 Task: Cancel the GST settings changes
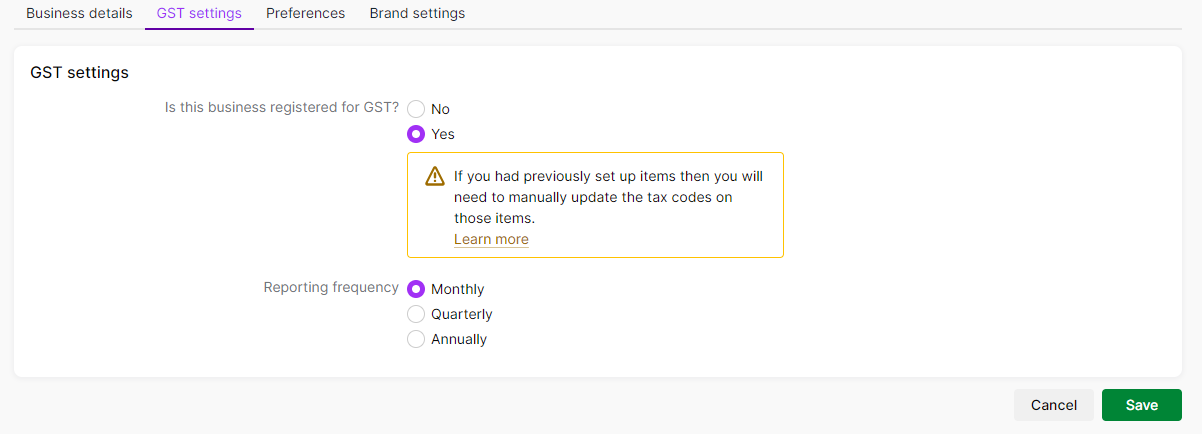tap(1054, 405)
